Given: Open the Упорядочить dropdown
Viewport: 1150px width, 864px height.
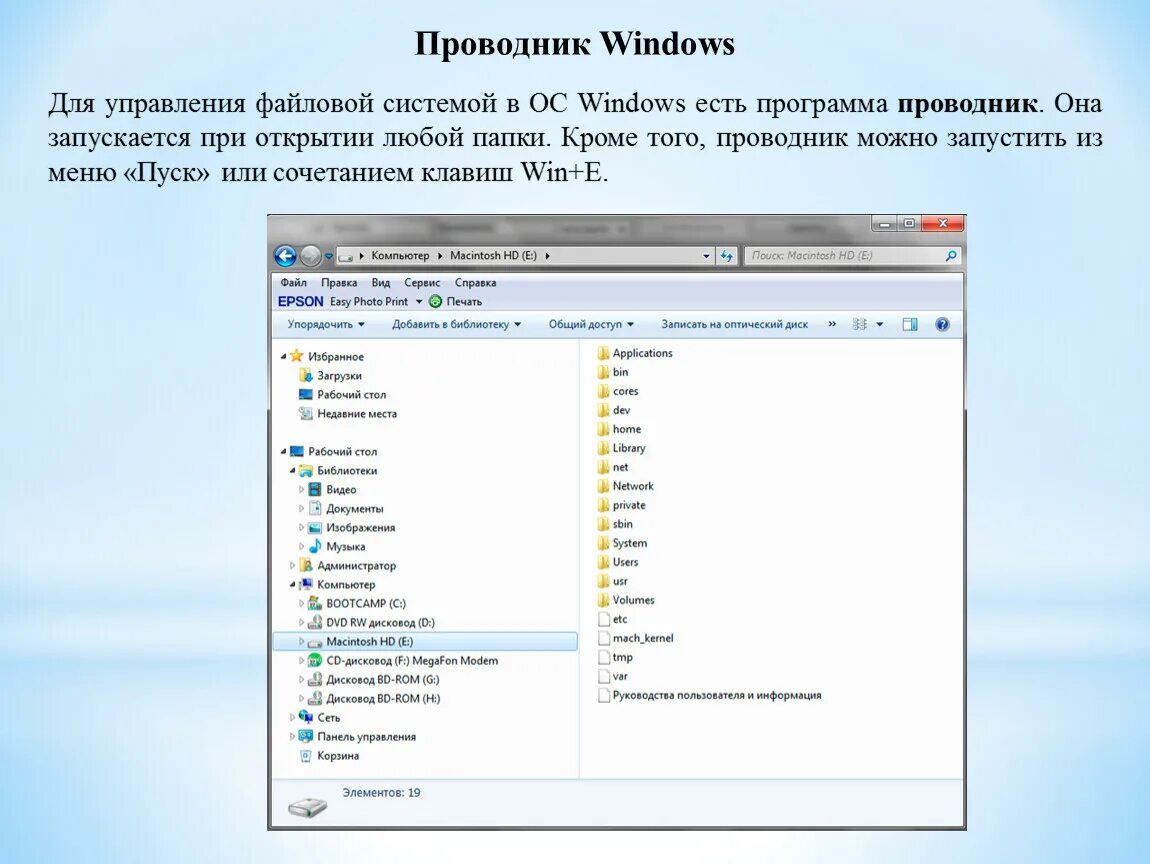Looking at the screenshot, I should (x=326, y=324).
